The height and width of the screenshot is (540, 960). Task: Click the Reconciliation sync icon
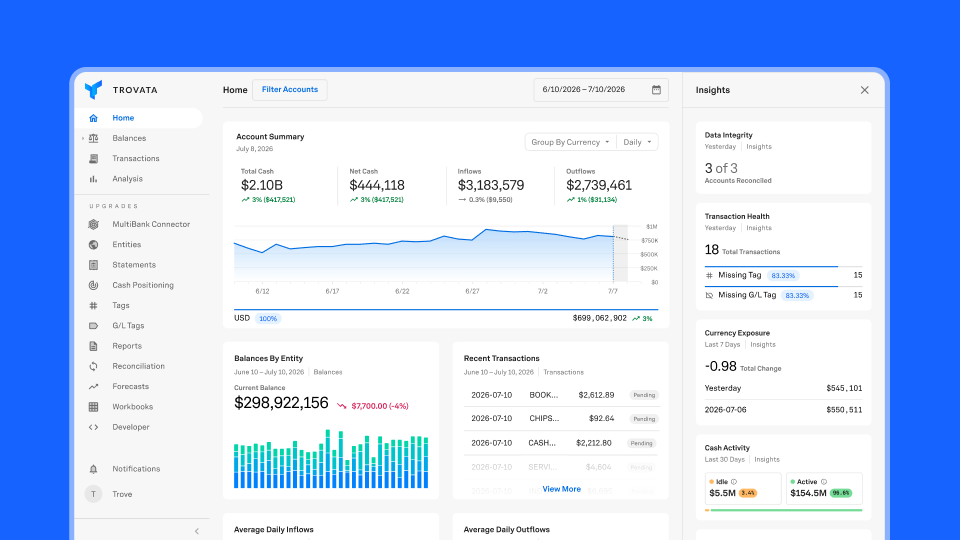[93, 366]
